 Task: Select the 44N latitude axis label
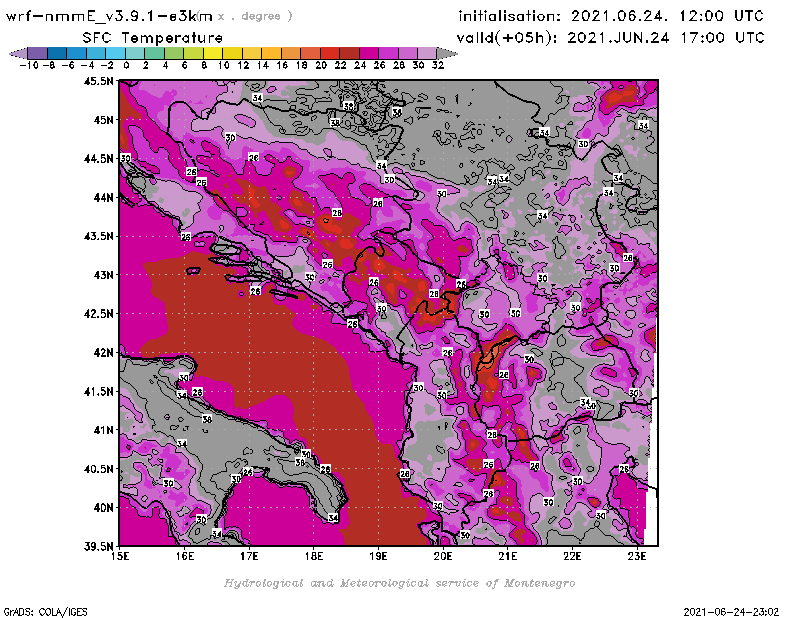coord(104,197)
